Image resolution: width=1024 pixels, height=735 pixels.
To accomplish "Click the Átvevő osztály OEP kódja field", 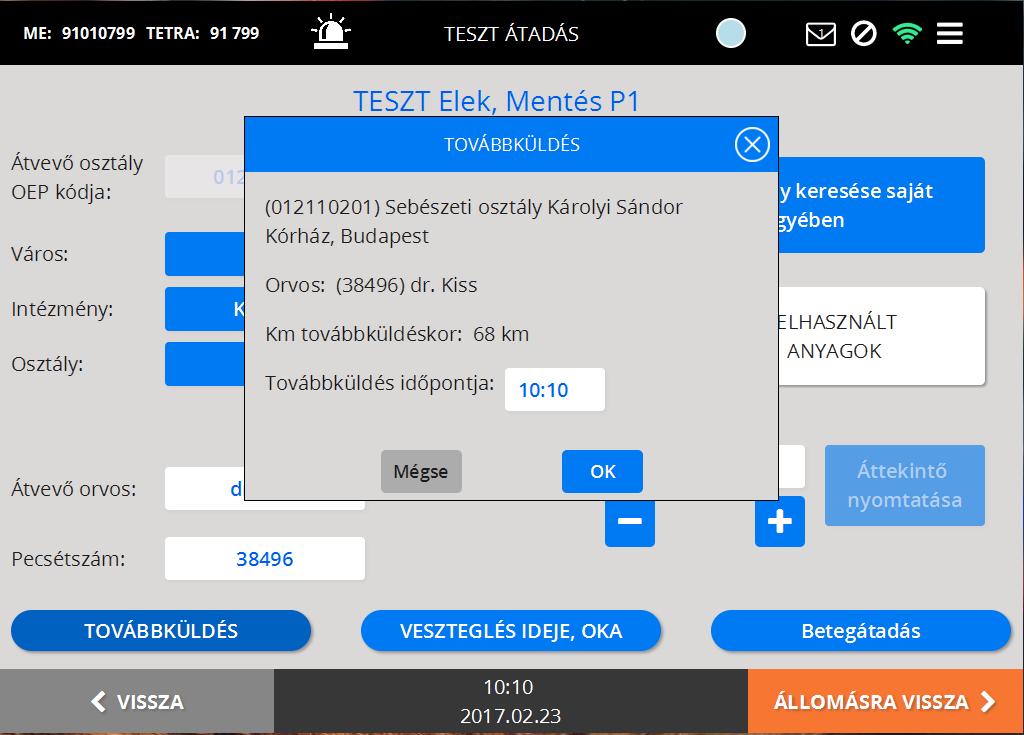I will 204,176.
